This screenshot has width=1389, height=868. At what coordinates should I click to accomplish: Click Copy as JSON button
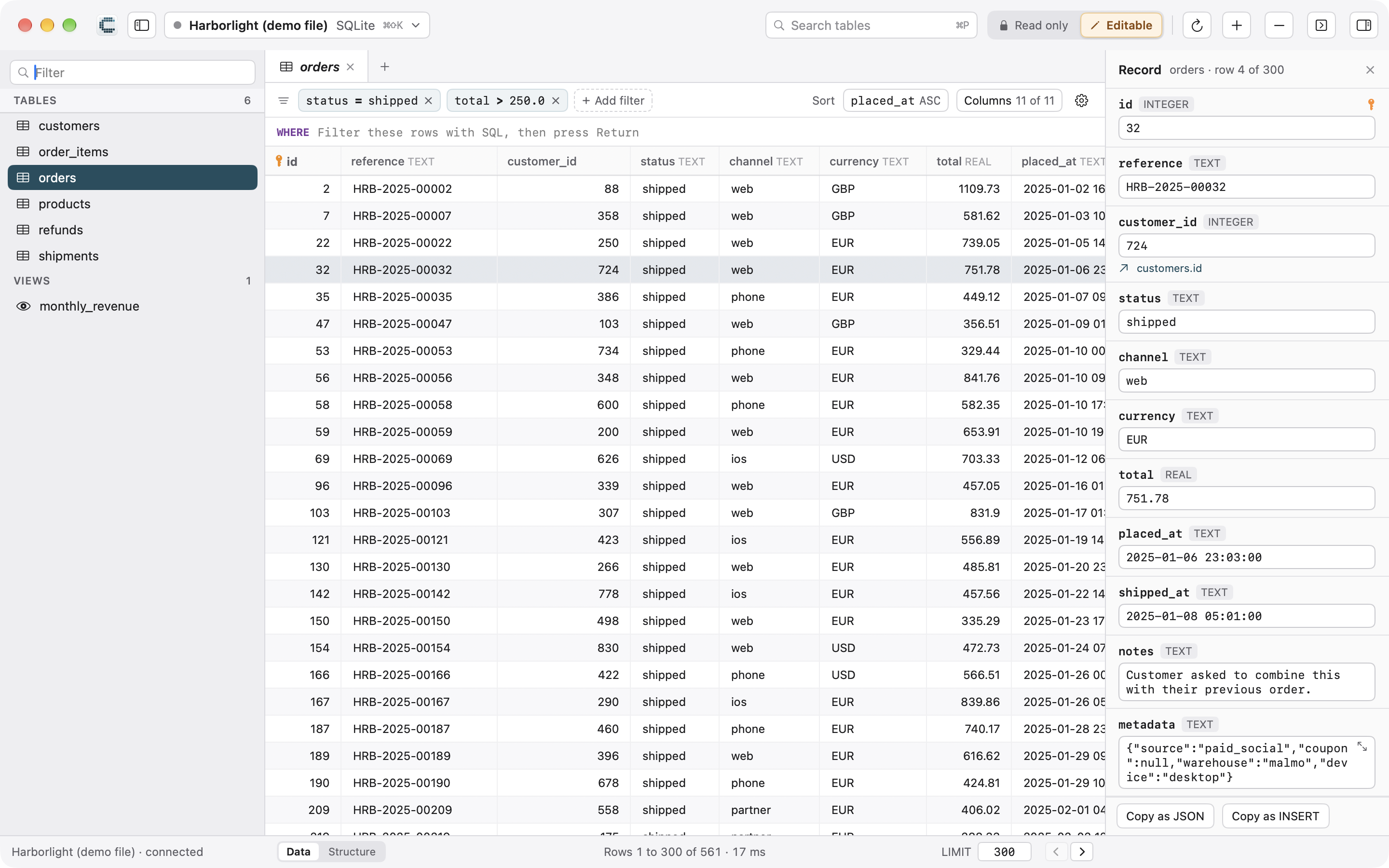tap(1165, 816)
